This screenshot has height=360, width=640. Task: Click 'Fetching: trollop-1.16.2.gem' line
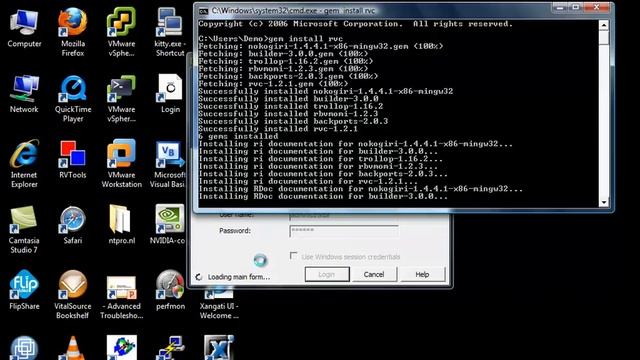click(x=286, y=61)
